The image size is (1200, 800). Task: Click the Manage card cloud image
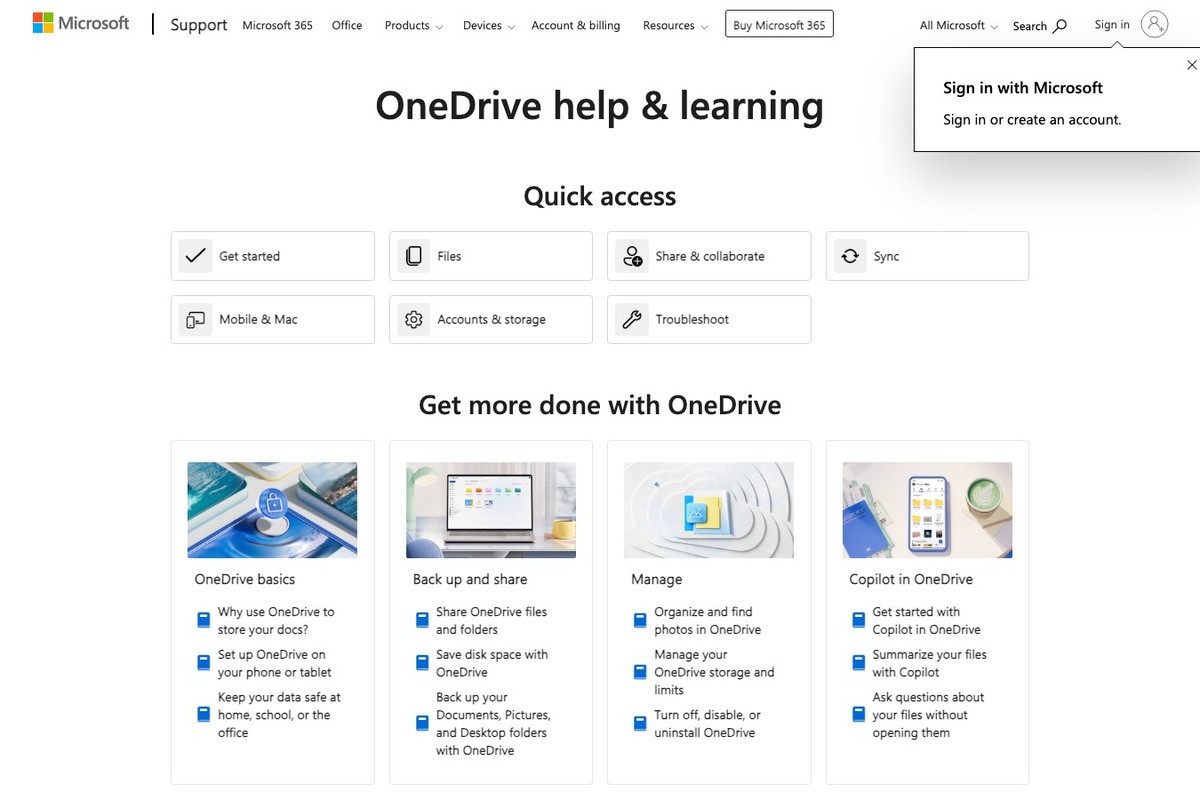tap(709, 510)
